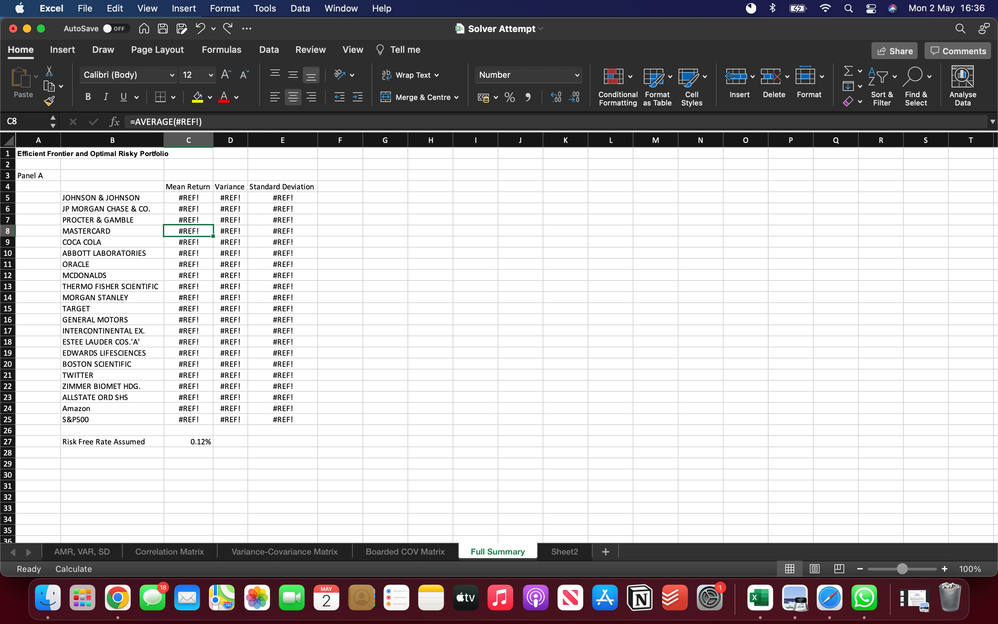Decrease the indent

pyautogui.click(x=339, y=97)
